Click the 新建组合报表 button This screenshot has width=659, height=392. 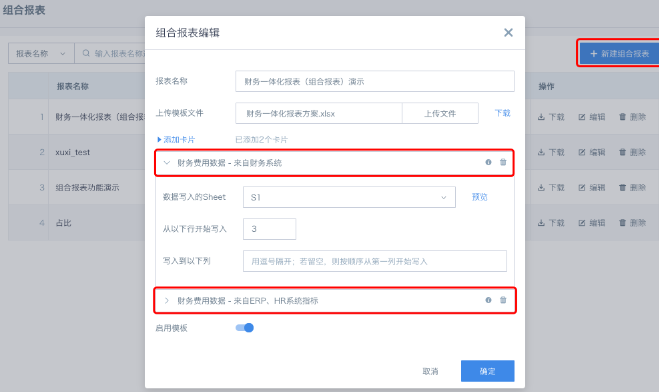coord(619,53)
